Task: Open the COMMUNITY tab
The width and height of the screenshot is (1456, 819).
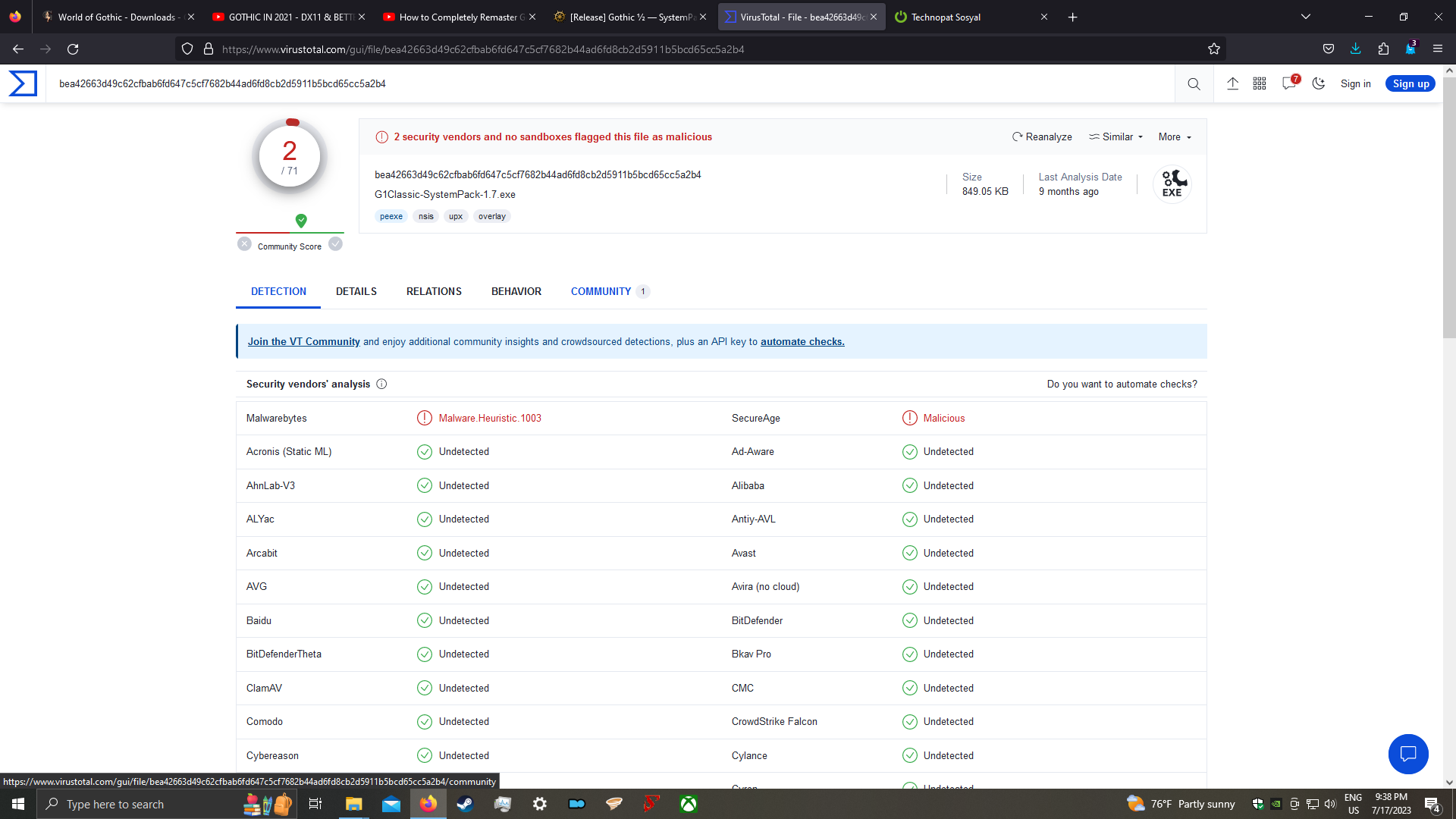Action: tap(601, 291)
